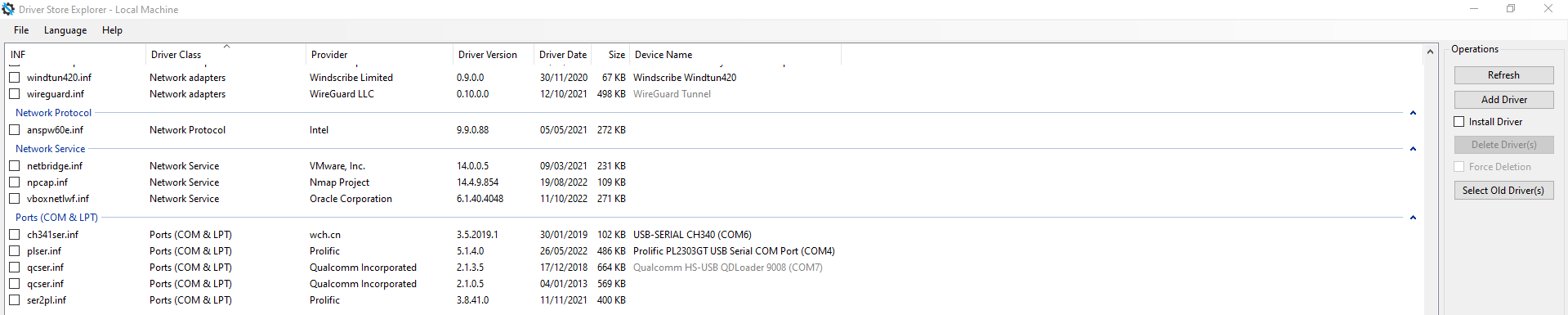Select the plser.inf Prolific driver row
Viewport: 1568px width, 315px height.
pyautogui.click(x=422, y=251)
